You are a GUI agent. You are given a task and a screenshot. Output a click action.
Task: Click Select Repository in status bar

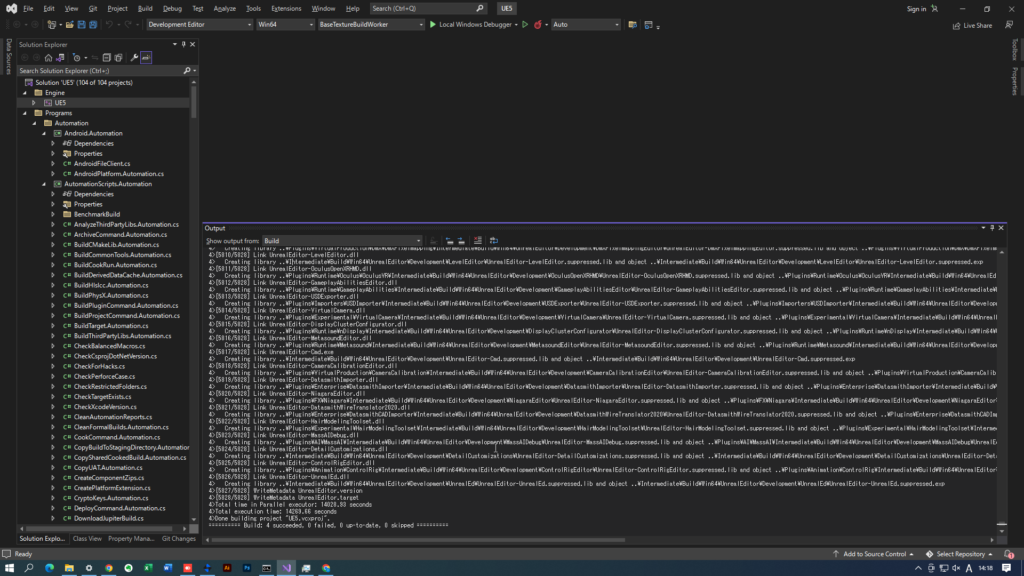(x=959, y=554)
